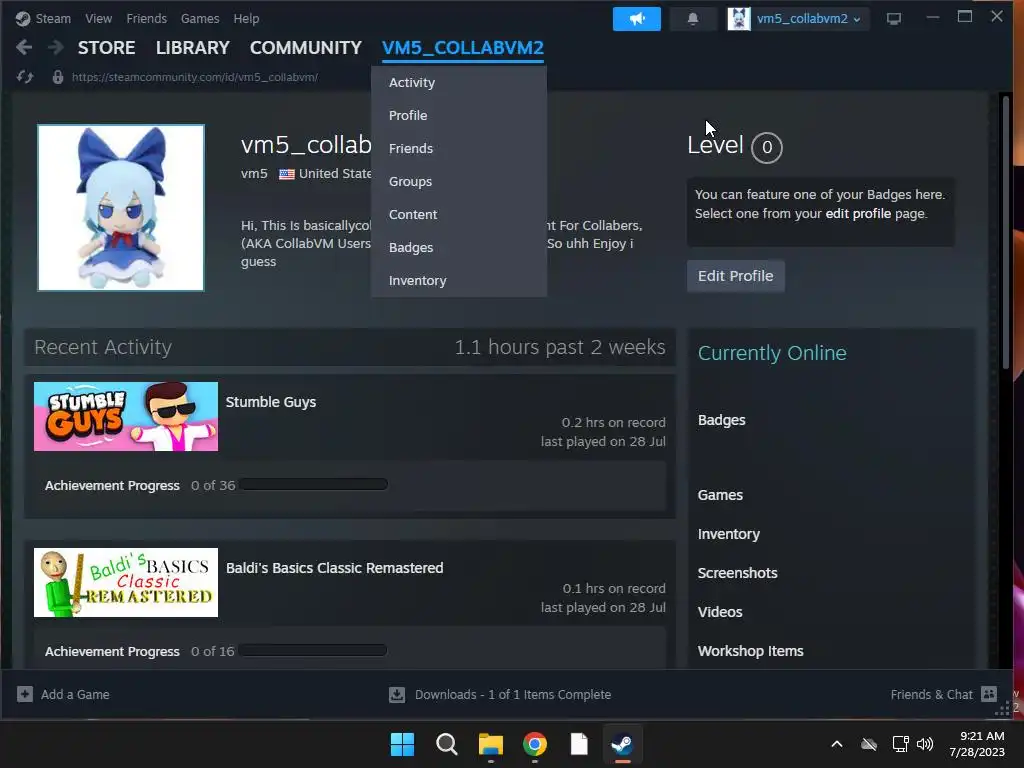Switch to Big Picture mode with the monitor icon

click(893, 19)
